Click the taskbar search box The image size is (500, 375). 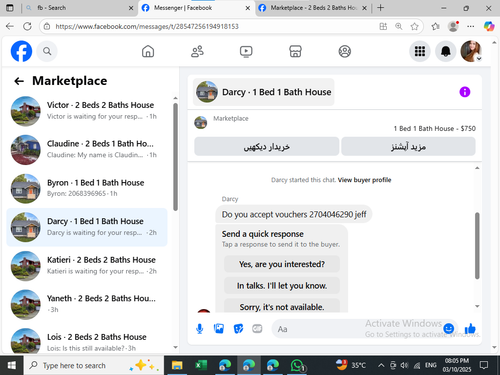(x=94, y=365)
